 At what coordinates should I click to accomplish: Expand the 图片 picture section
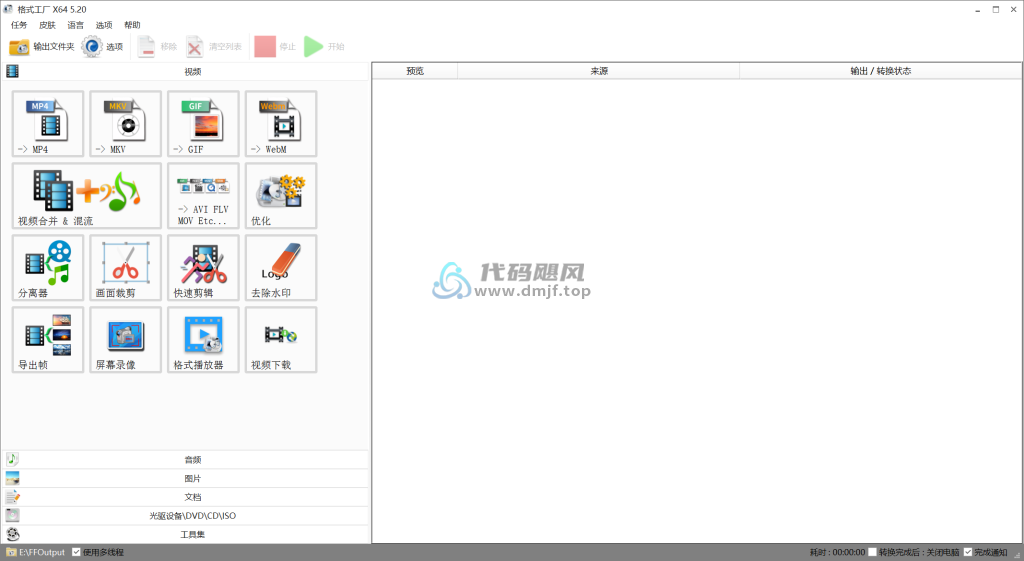185,478
